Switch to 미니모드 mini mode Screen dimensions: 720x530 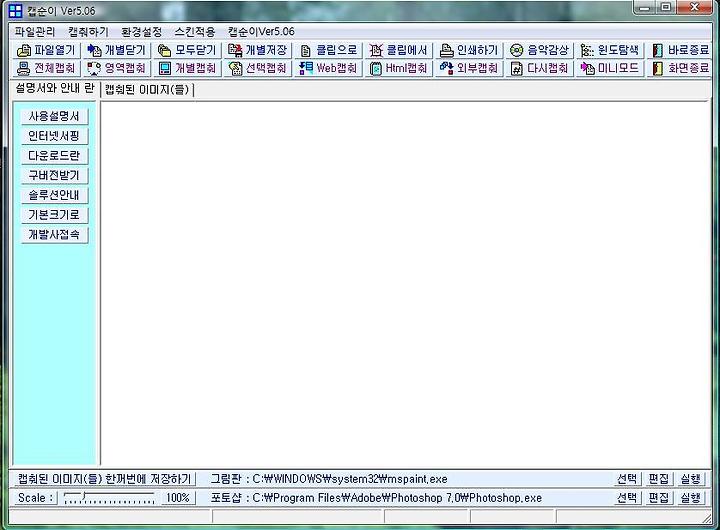click(610, 68)
